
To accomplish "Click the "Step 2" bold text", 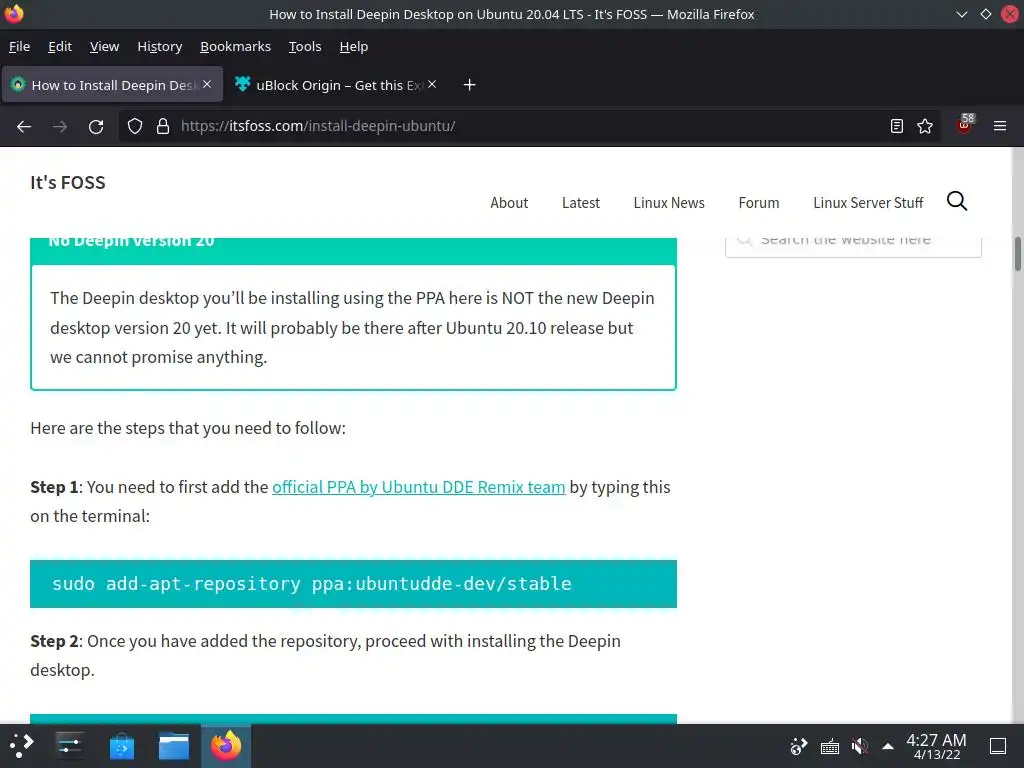I will [55, 641].
